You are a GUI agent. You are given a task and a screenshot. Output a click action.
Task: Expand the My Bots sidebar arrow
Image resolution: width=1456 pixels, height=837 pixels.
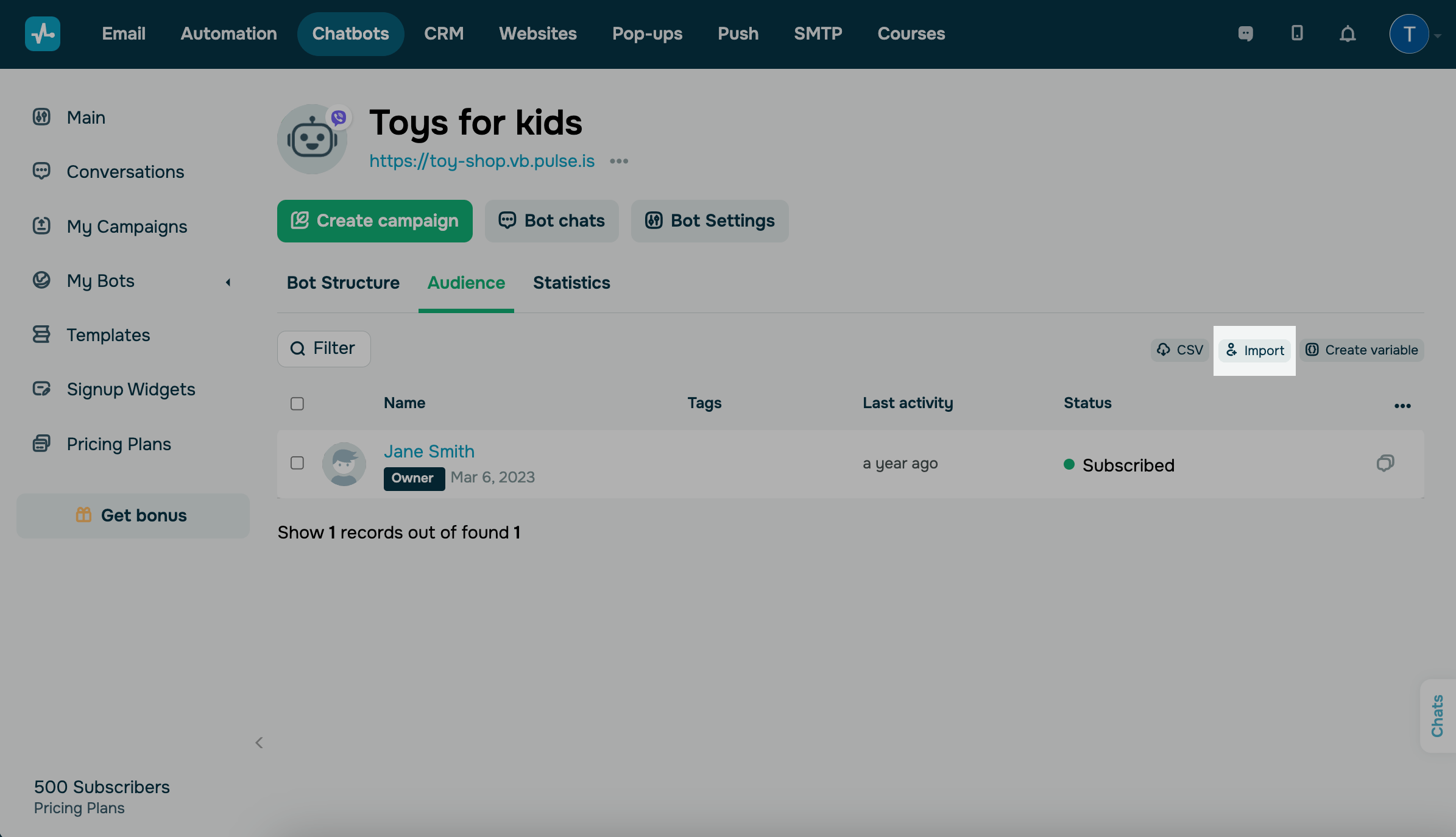pyautogui.click(x=228, y=282)
